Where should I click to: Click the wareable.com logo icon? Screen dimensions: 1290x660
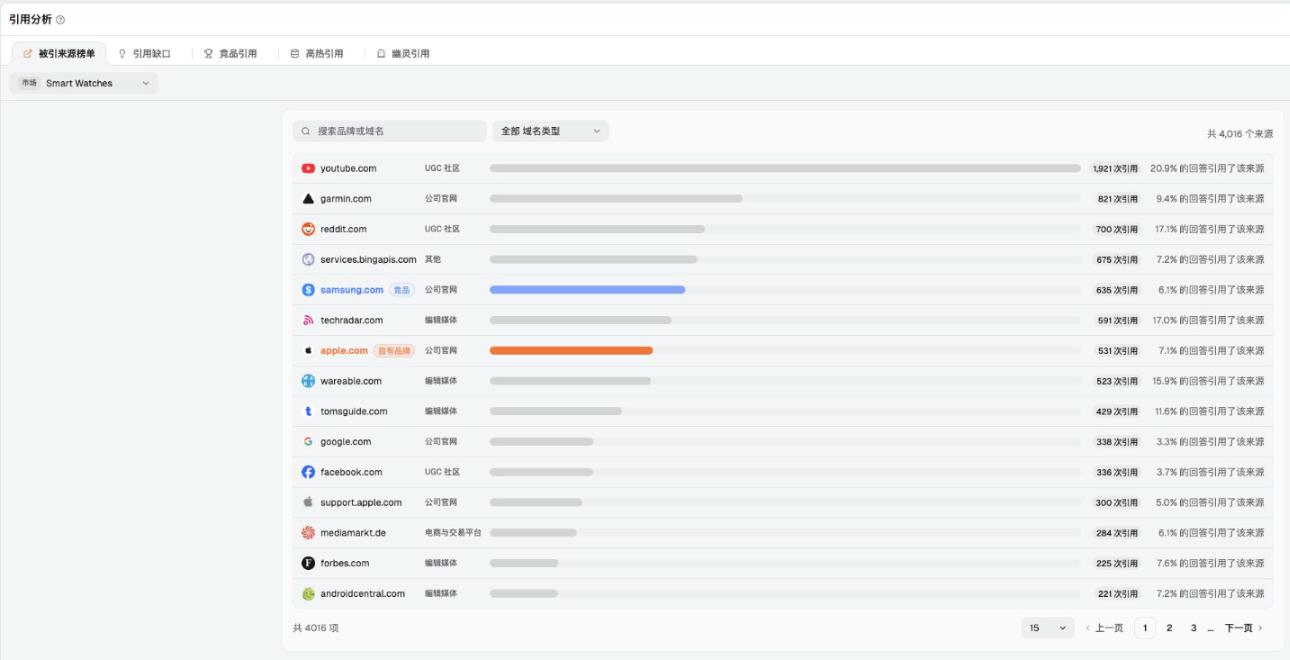[x=308, y=381]
